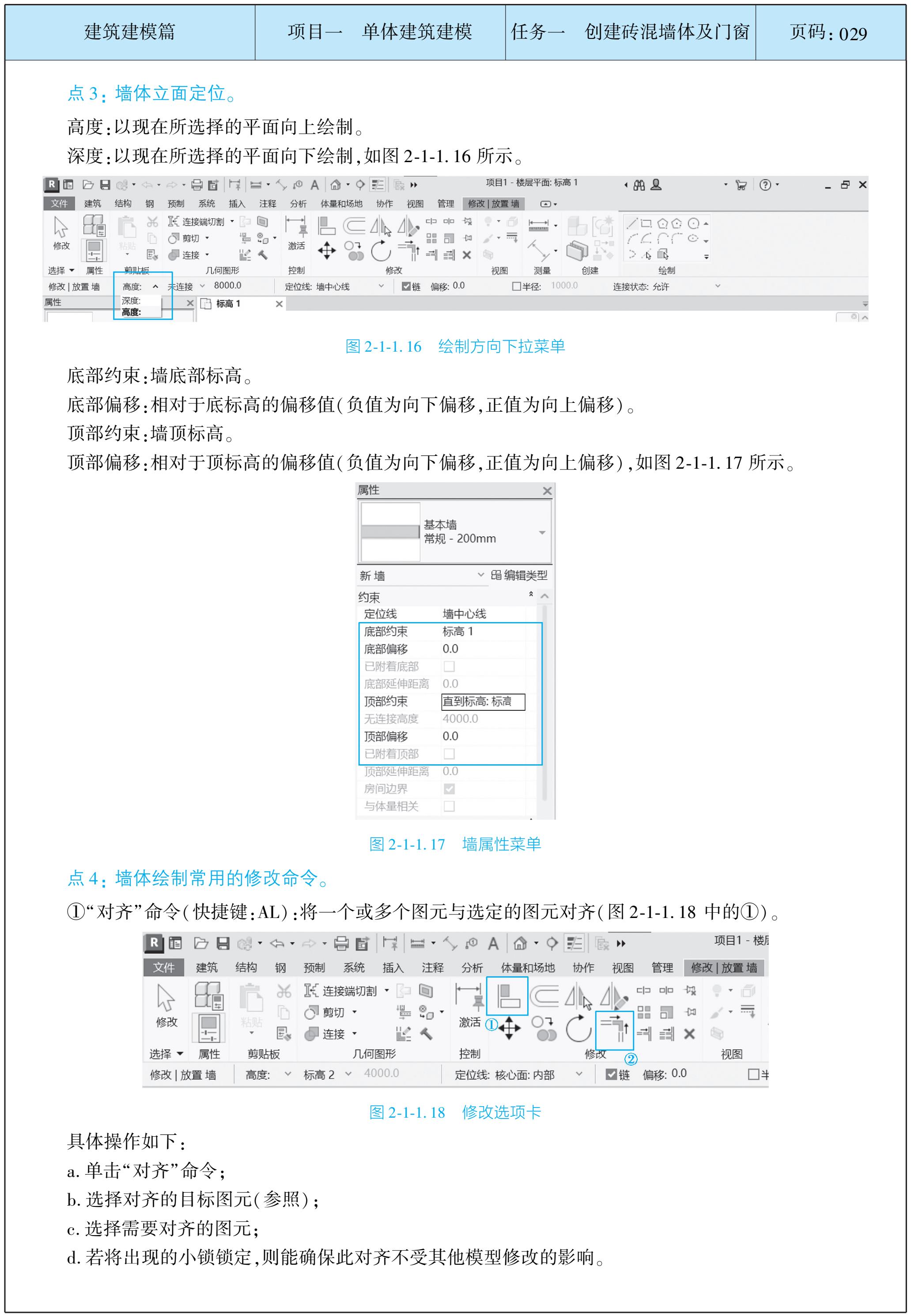
Task: Toggle the 链 checkbox in Figure 2-1-1.18 options bar
Action: (611, 1074)
